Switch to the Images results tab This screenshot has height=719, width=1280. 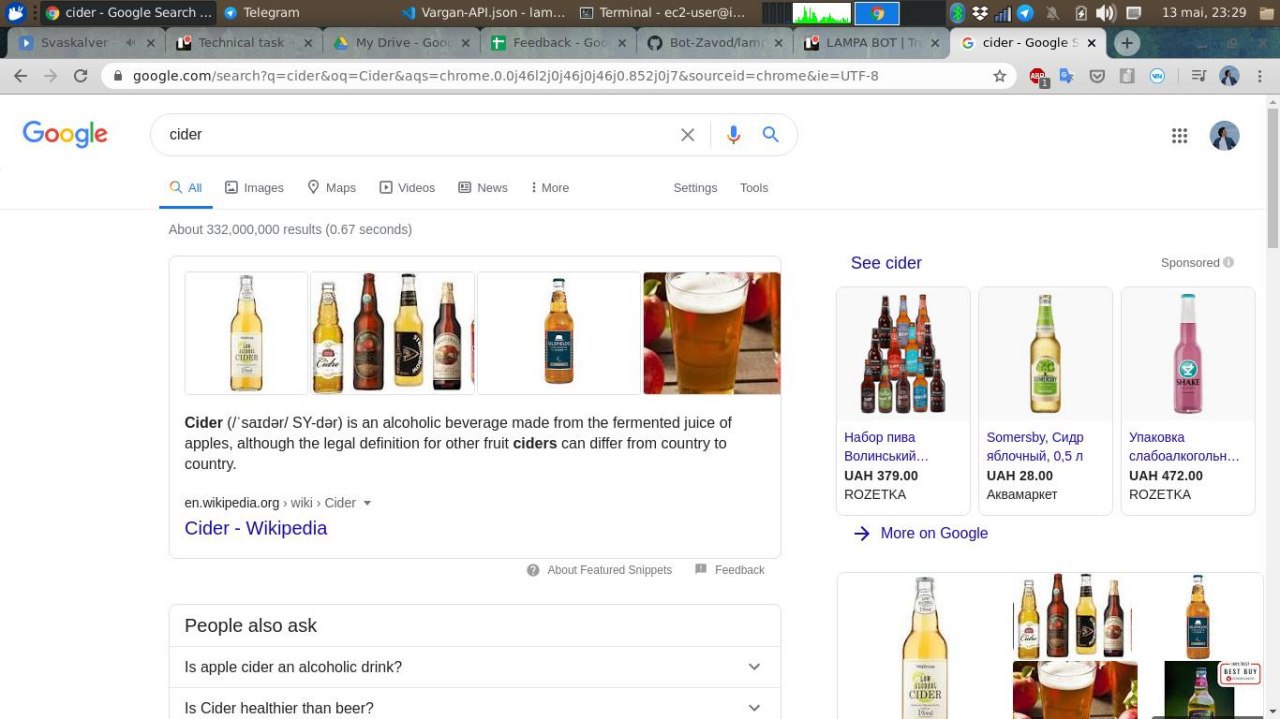(x=254, y=188)
